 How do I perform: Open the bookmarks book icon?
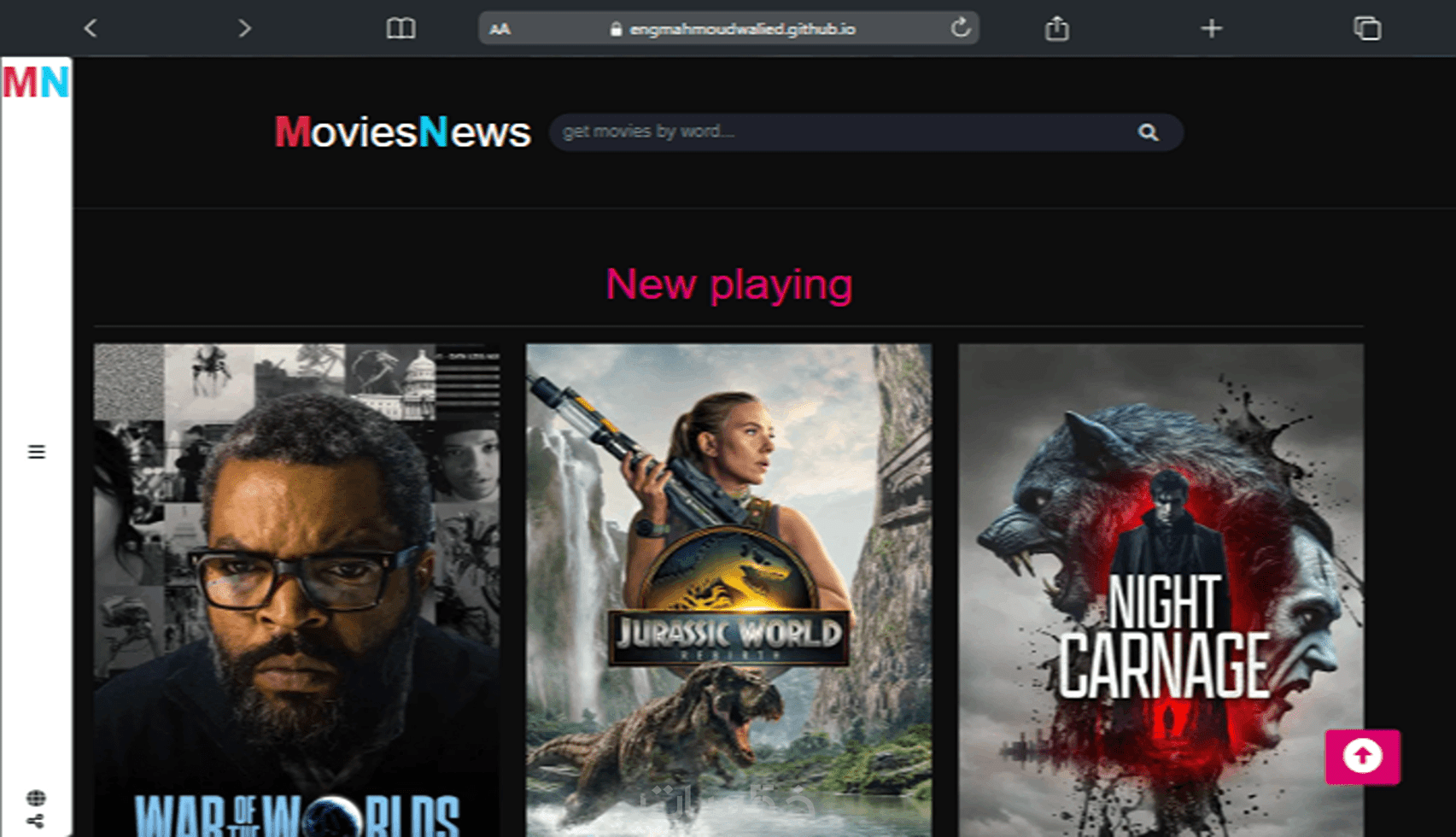pyautogui.click(x=401, y=29)
